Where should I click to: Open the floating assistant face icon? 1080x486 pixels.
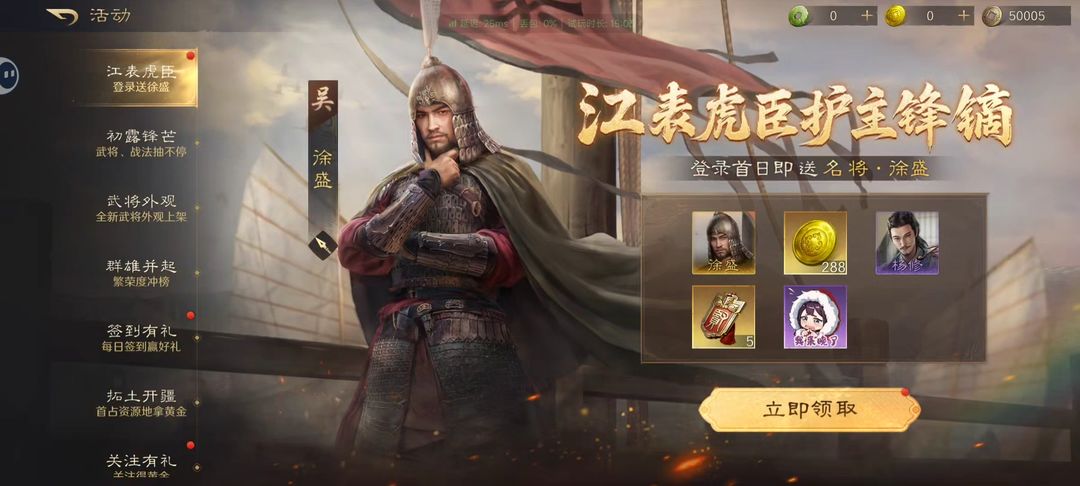click(7, 74)
